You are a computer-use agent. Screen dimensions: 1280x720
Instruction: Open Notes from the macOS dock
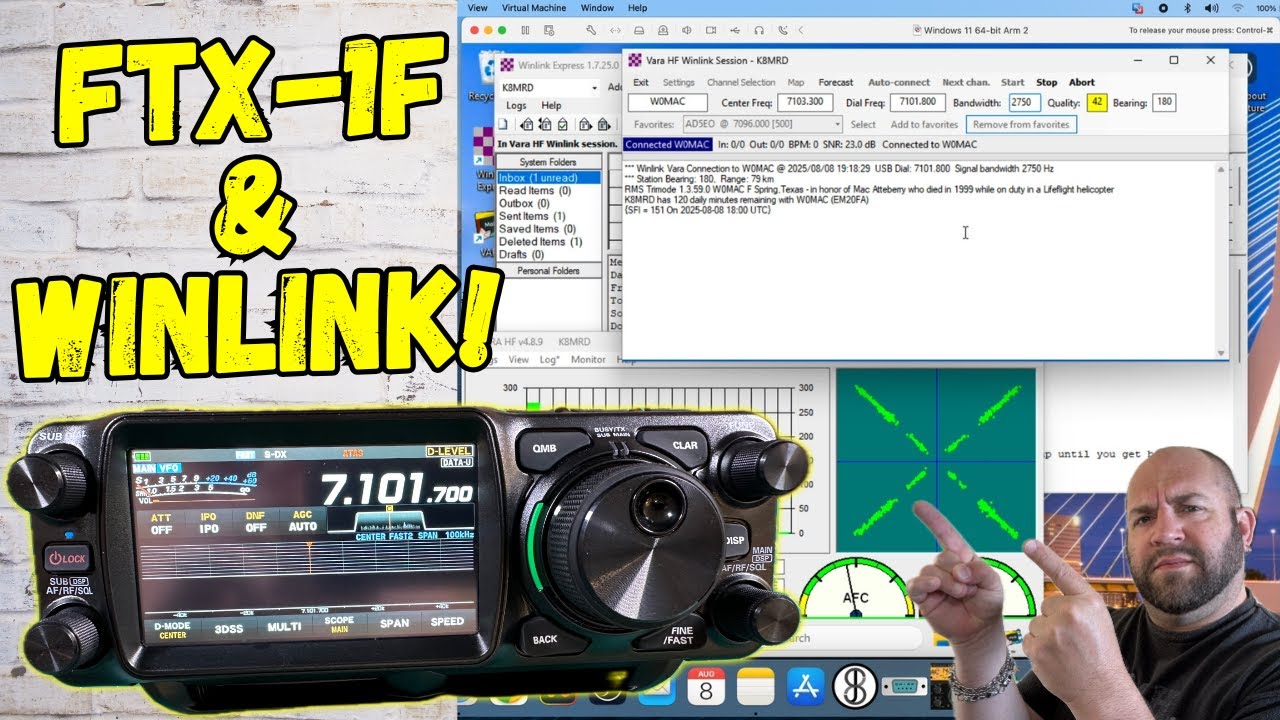(756, 687)
